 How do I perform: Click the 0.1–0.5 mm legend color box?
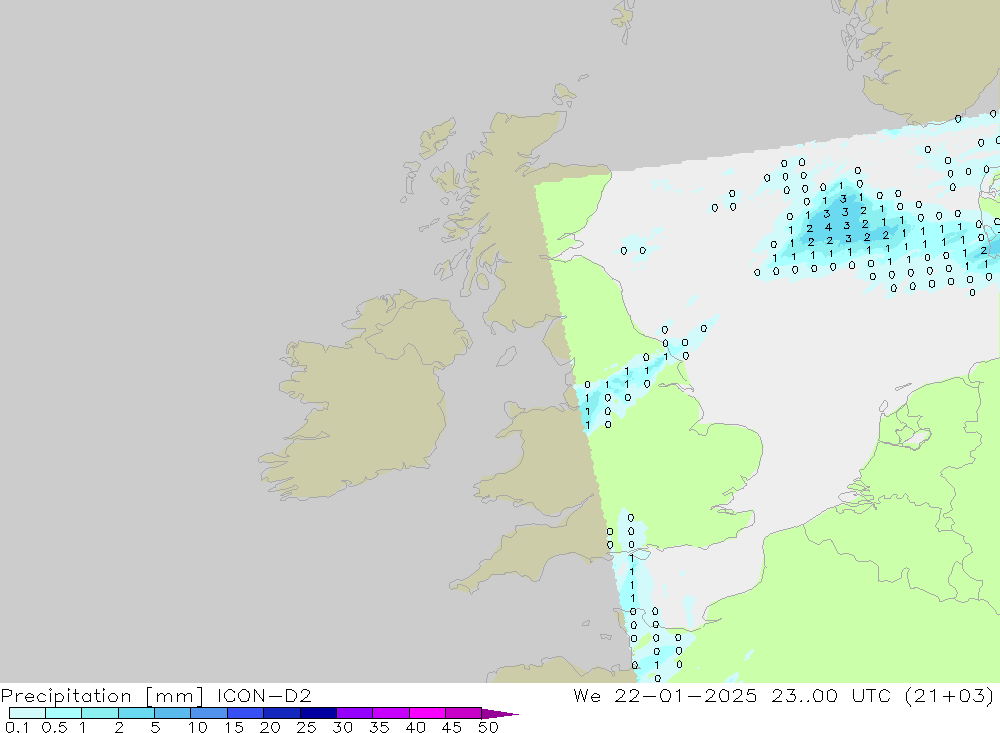(27, 713)
